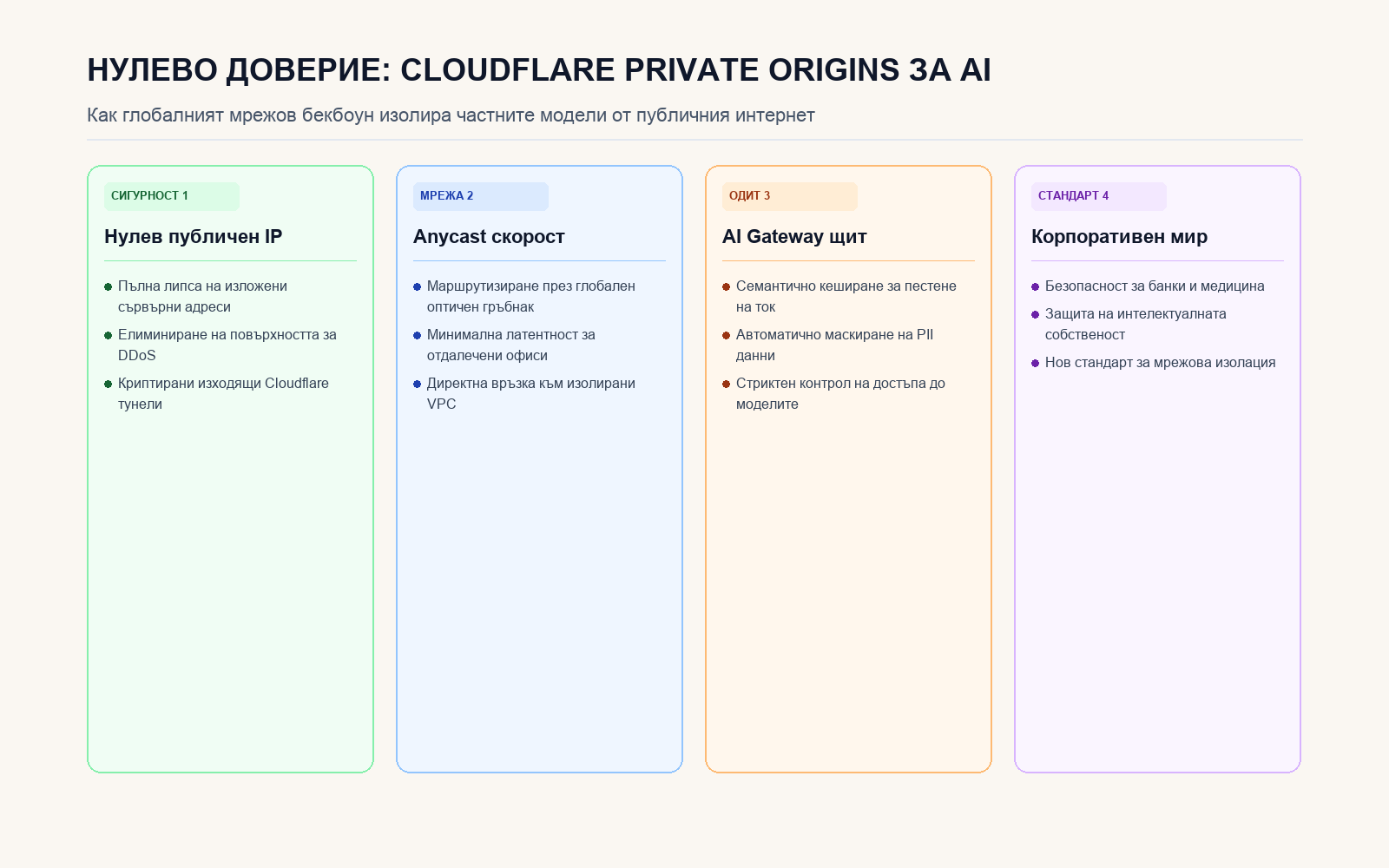Select the heading "Нулев публичен IP"
The height and width of the screenshot is (868, 1389).
[x=194, y=236]
